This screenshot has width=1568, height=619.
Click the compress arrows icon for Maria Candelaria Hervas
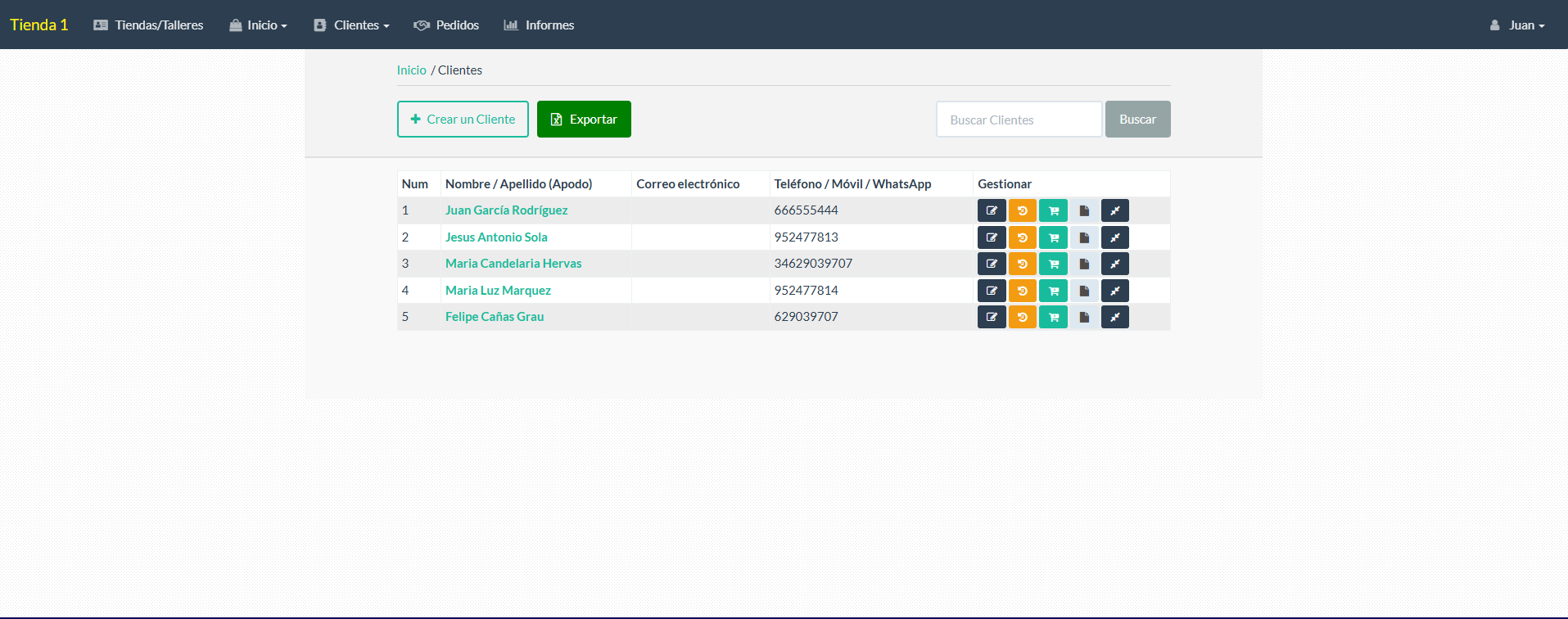click(x=1114, y=264)
